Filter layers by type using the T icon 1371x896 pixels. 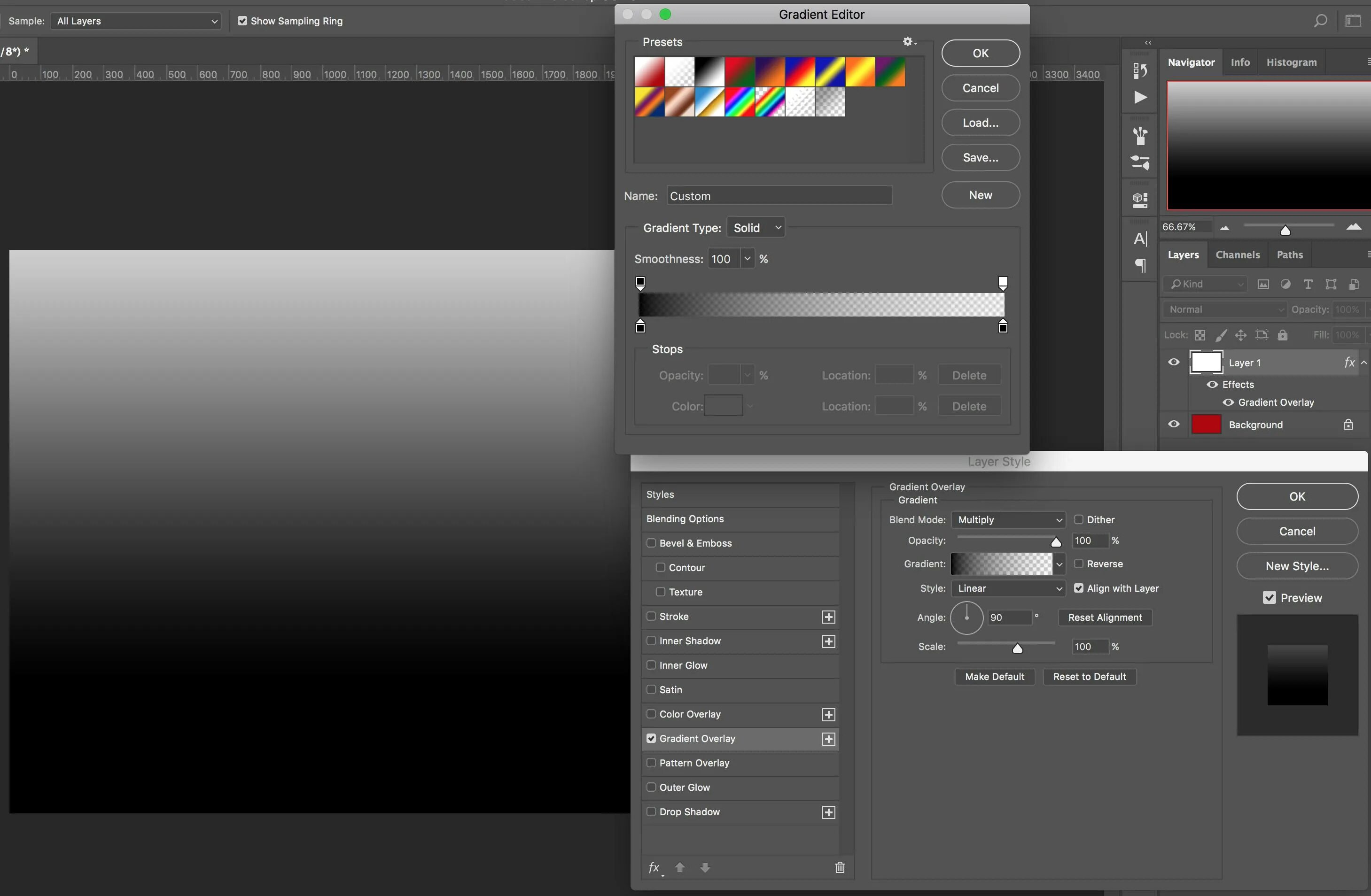tap(1308, 284)
